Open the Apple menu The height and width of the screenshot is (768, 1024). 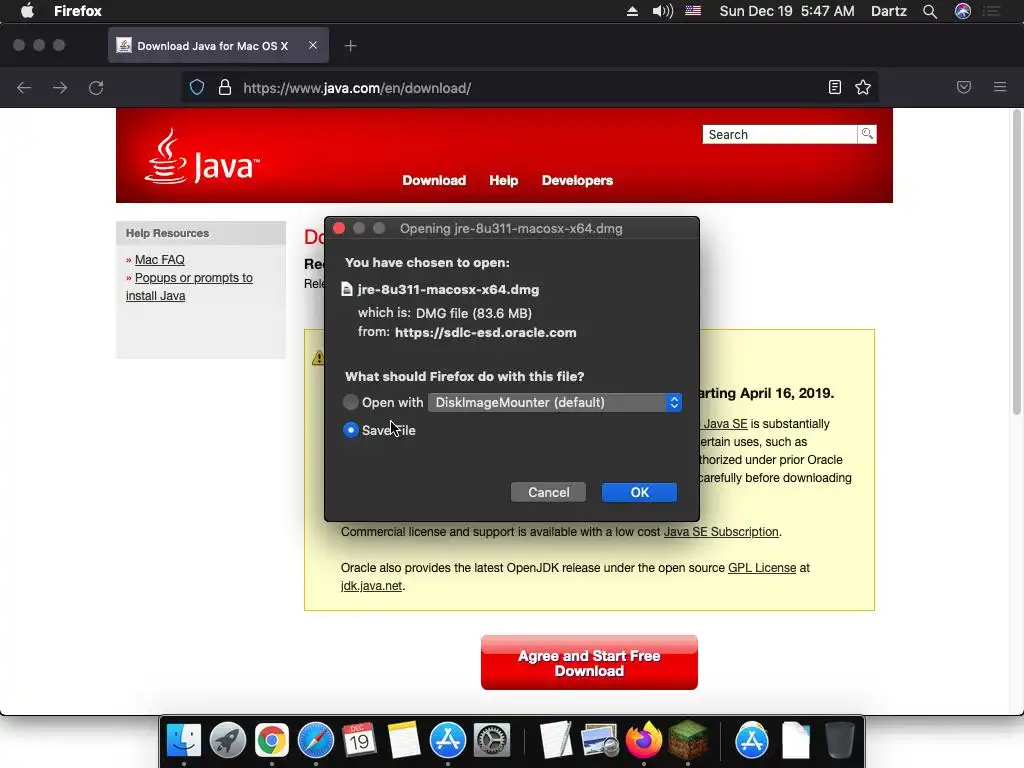coord(27,11)
